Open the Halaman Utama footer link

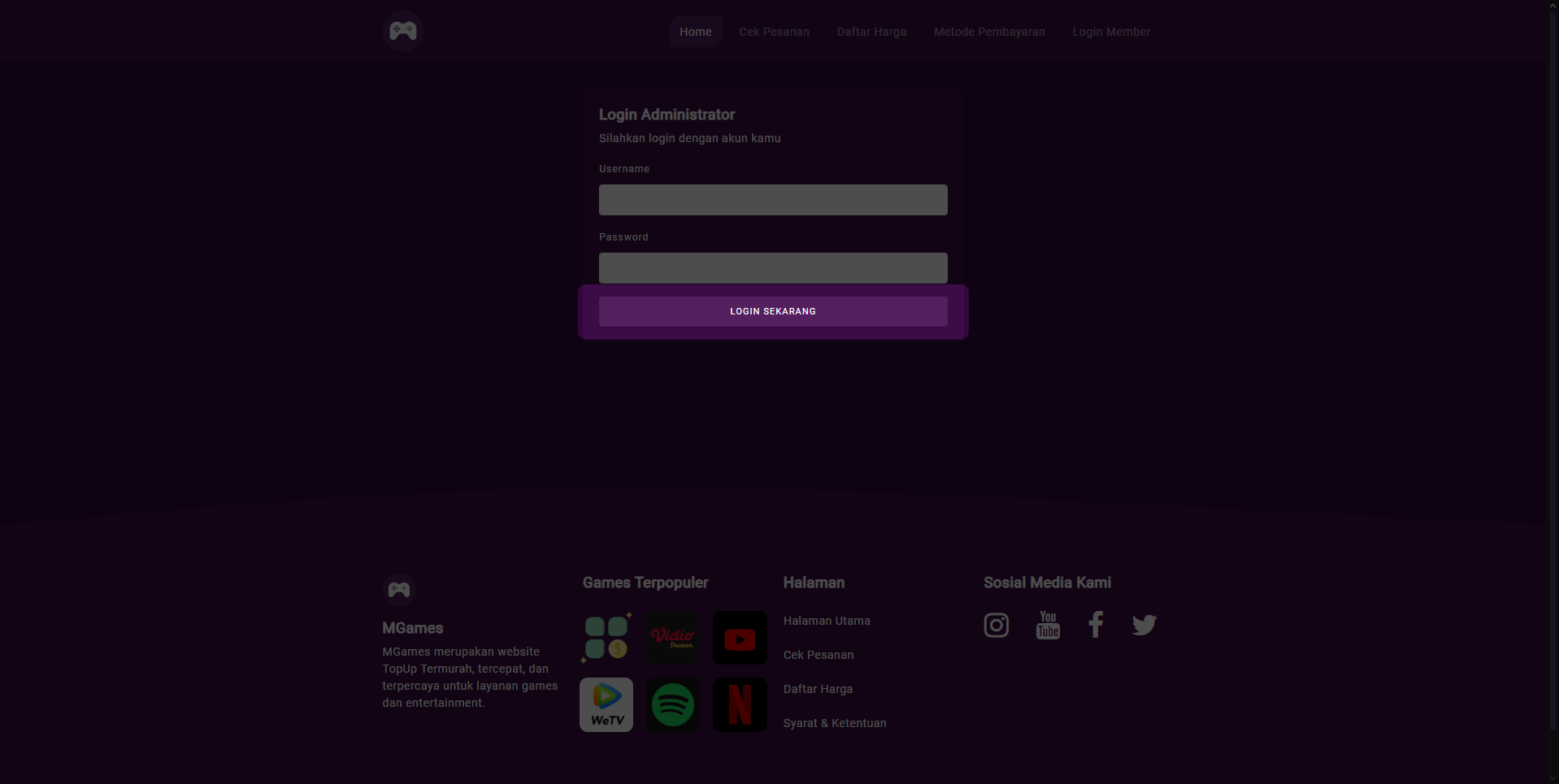click(x=827, y=621)
